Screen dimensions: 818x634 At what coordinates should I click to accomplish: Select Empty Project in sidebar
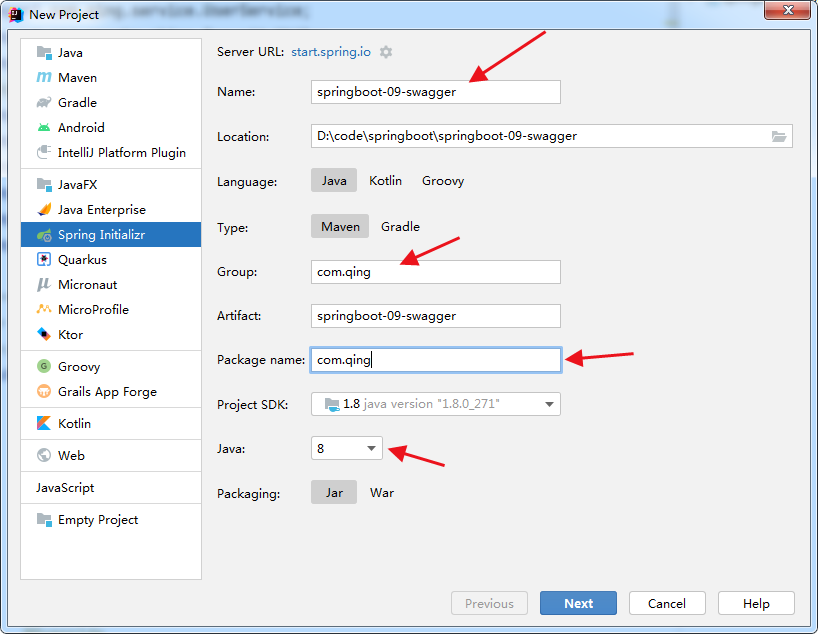click(111, 520)
